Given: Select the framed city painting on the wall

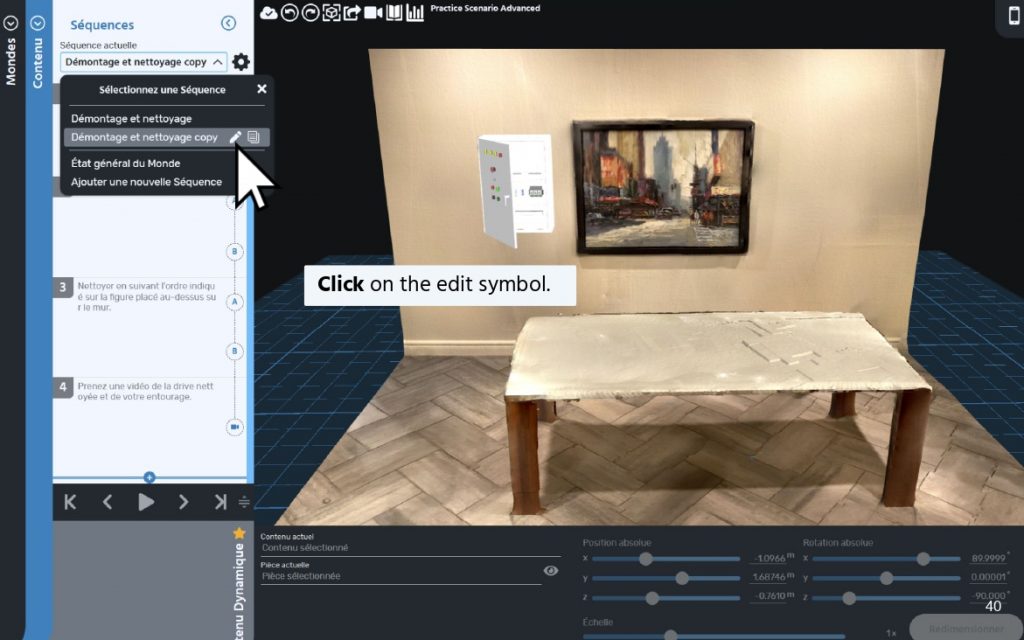Looking at the screenshot, I should [663, 187].
